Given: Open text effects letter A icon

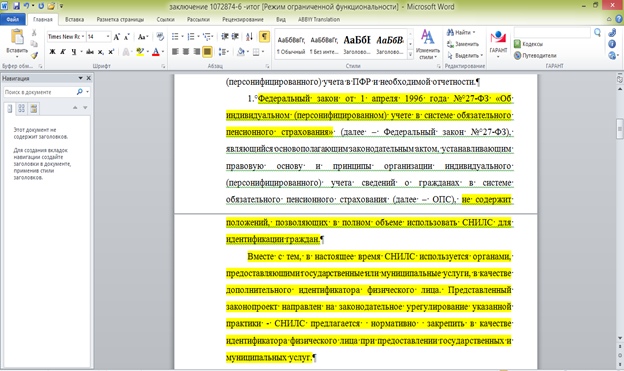Looking at the screenshot, I should pos(126,52).
